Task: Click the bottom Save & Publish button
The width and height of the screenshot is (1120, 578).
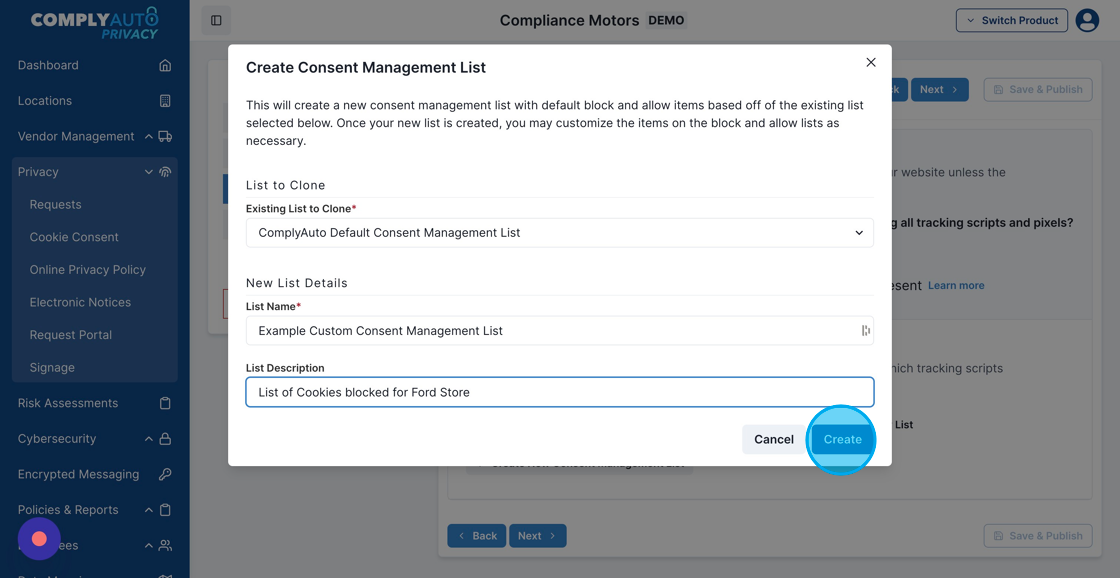Action: (x=1038, y=536)
